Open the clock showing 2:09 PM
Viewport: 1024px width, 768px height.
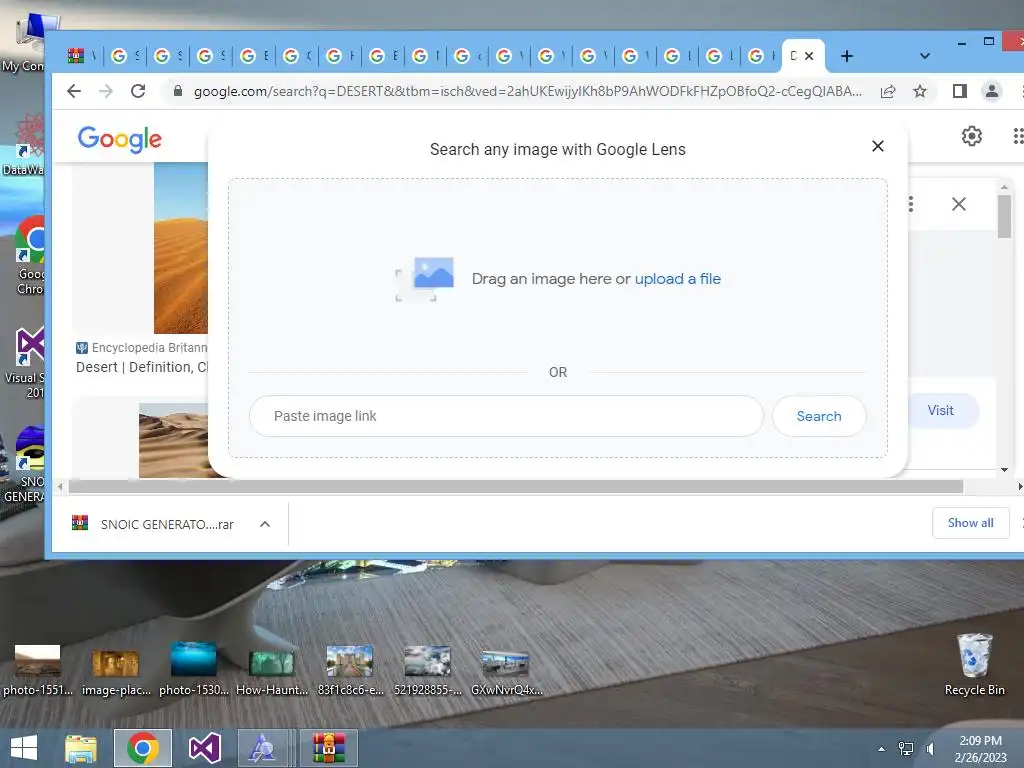coord(980,749)
